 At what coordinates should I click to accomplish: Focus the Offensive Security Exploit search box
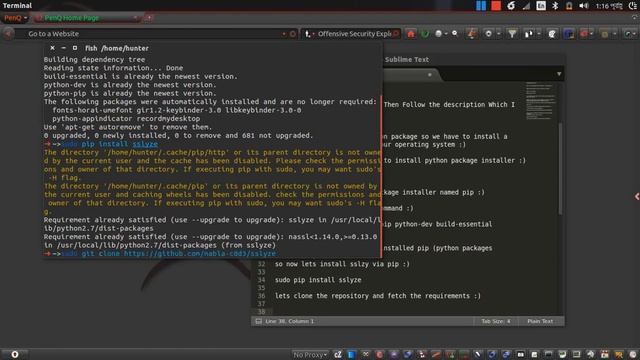click(x=354, y=34)
